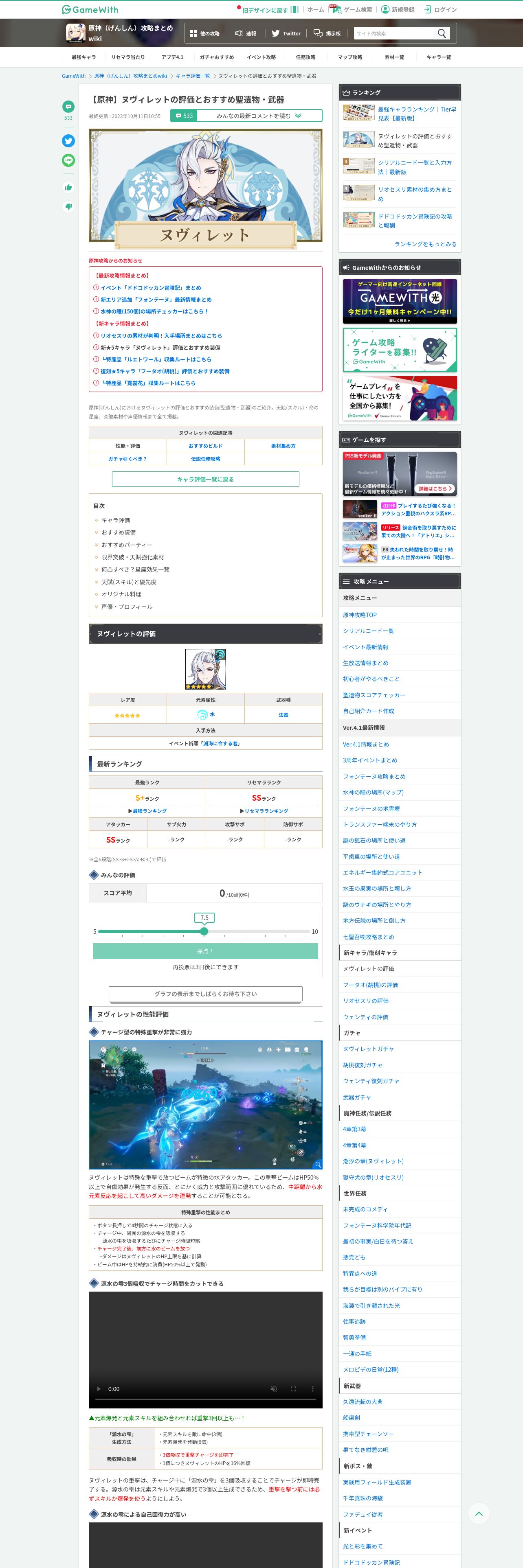The height and width of the screenshot is (1568, 523).
Task: Click the thumbs-up like icon
Action: point(68,188)
